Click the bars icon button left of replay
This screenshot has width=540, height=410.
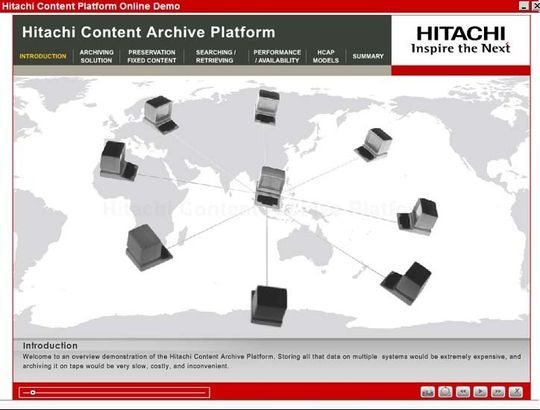[427, 392]
